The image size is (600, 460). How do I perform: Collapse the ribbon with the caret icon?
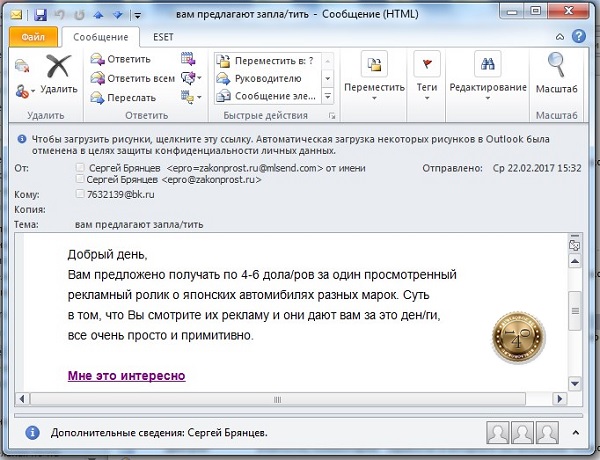pos(560,37)
